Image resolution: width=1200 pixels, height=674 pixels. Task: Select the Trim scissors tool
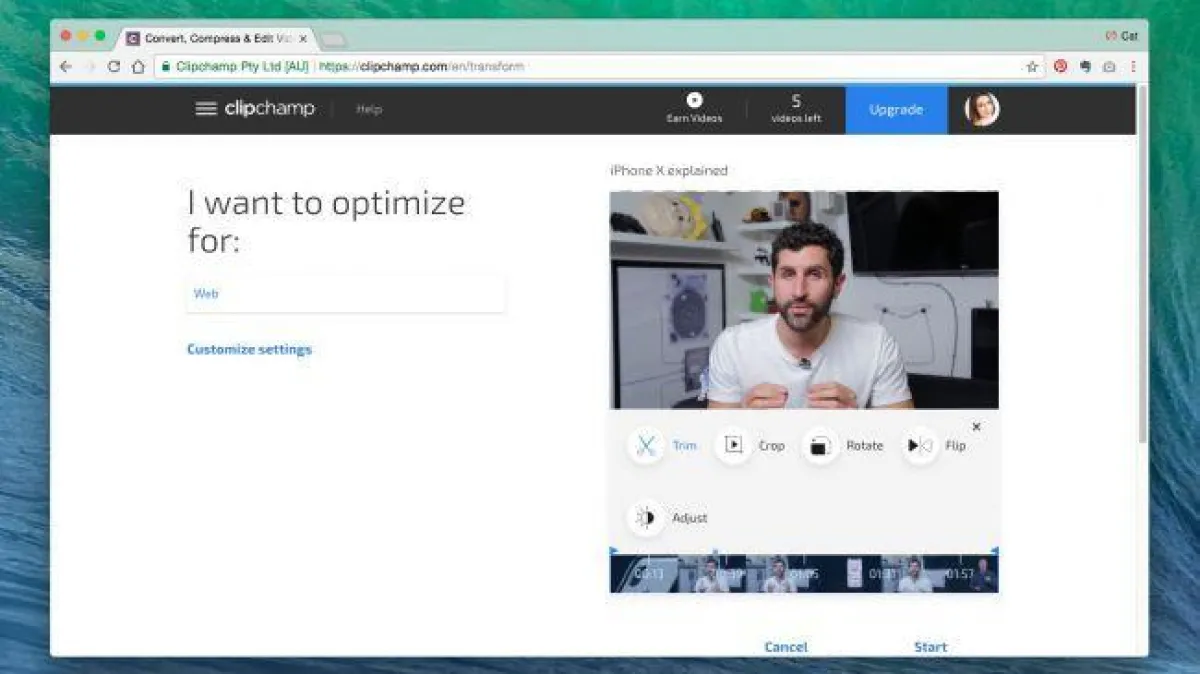coord(646,446)
